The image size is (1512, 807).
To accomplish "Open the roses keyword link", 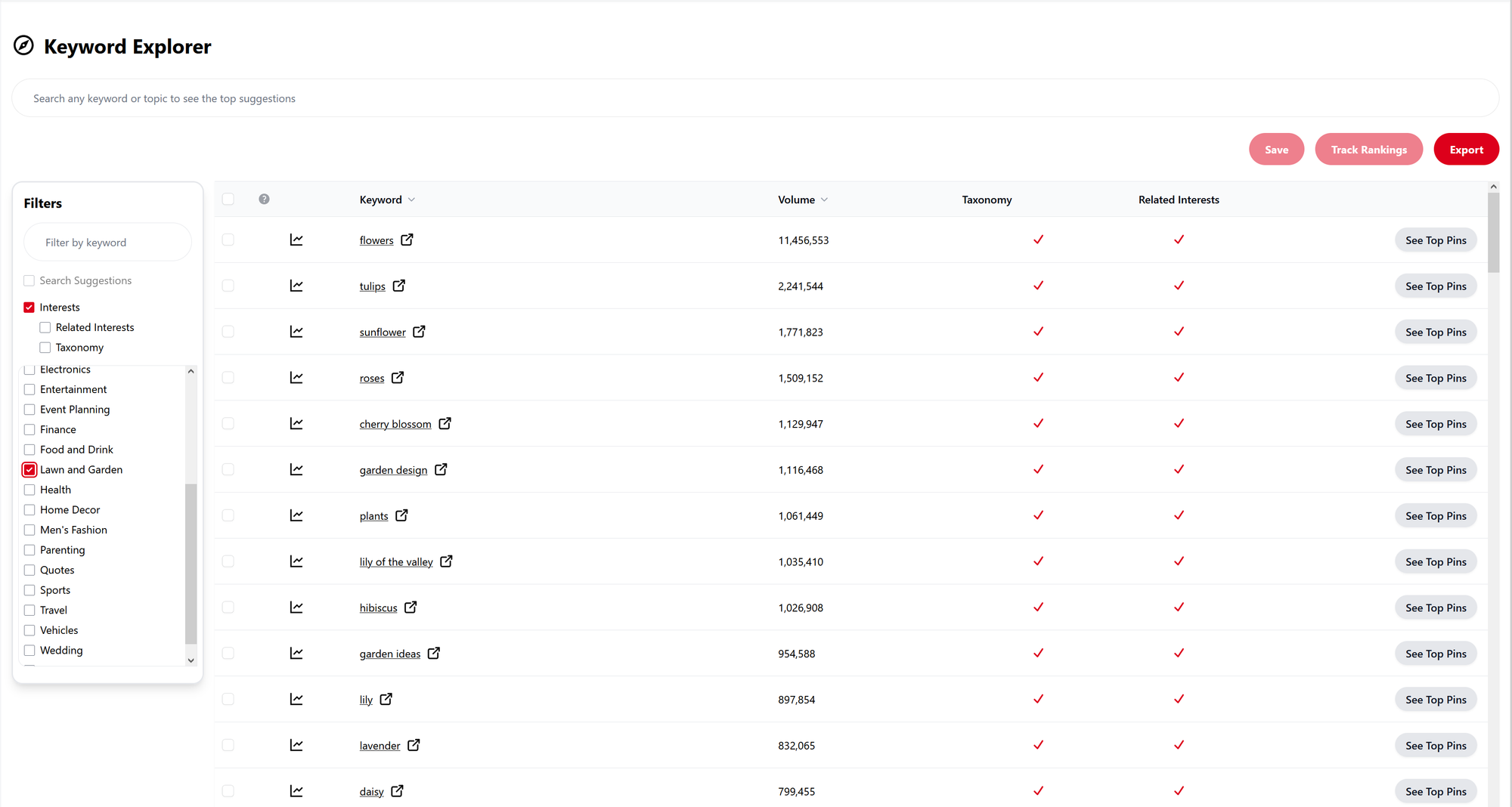I will (x=371, y=378).
